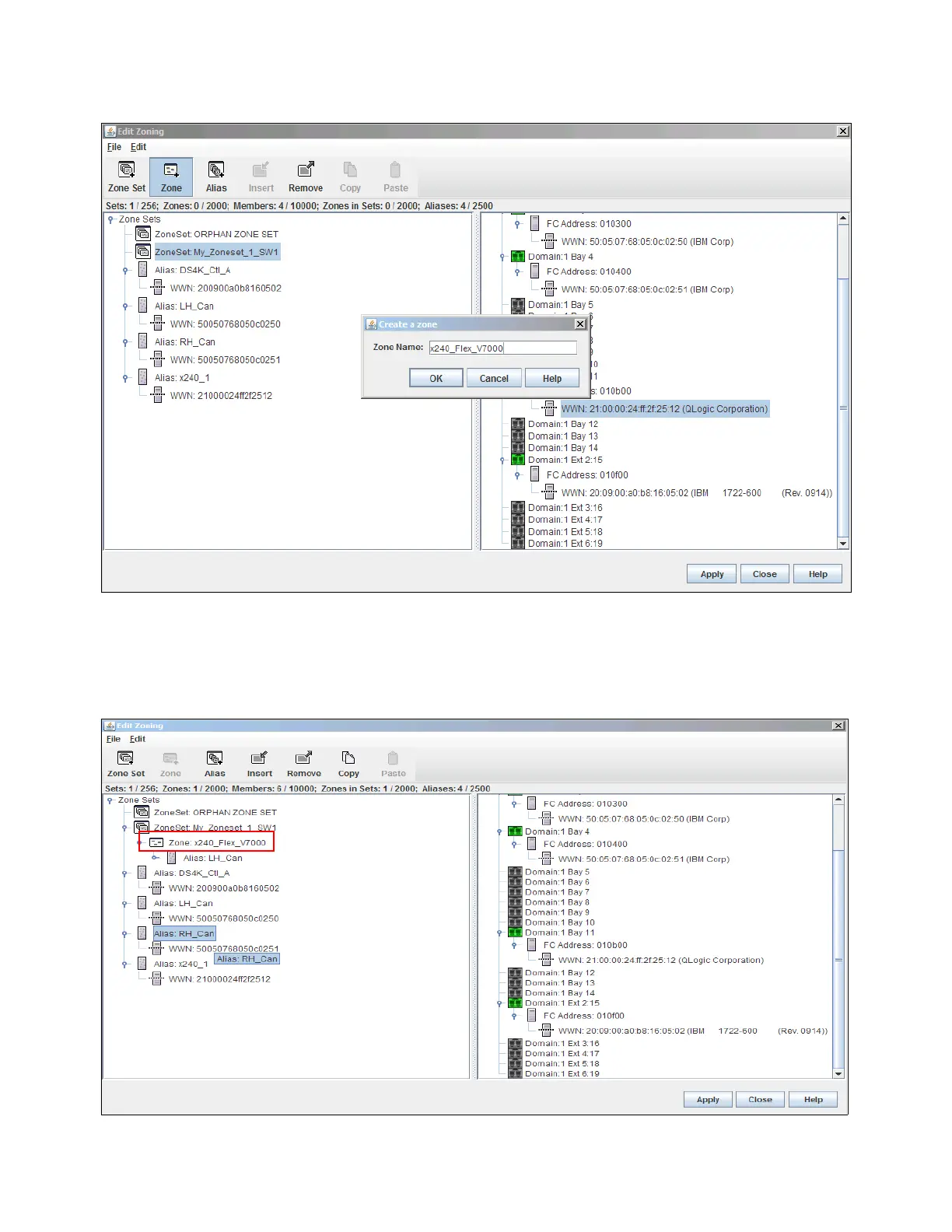Select the Zone tool in upper window

point(171,177)
